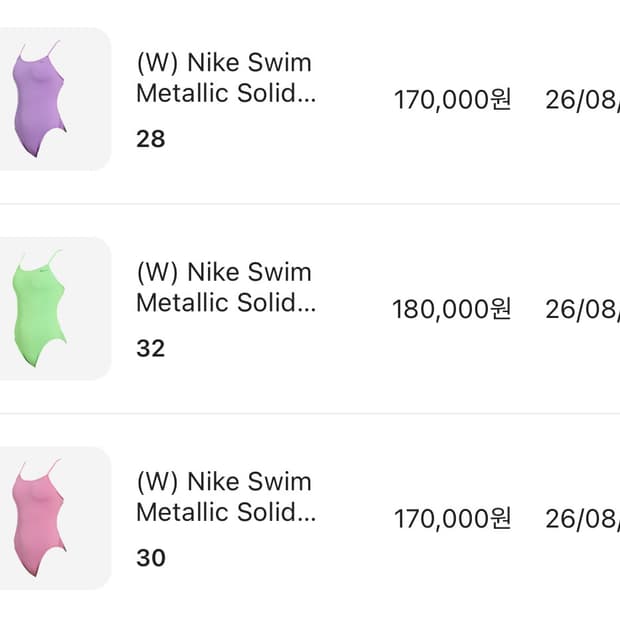Select the size 30 label
This screenshot has height=620, width=620.
[150, 558]
